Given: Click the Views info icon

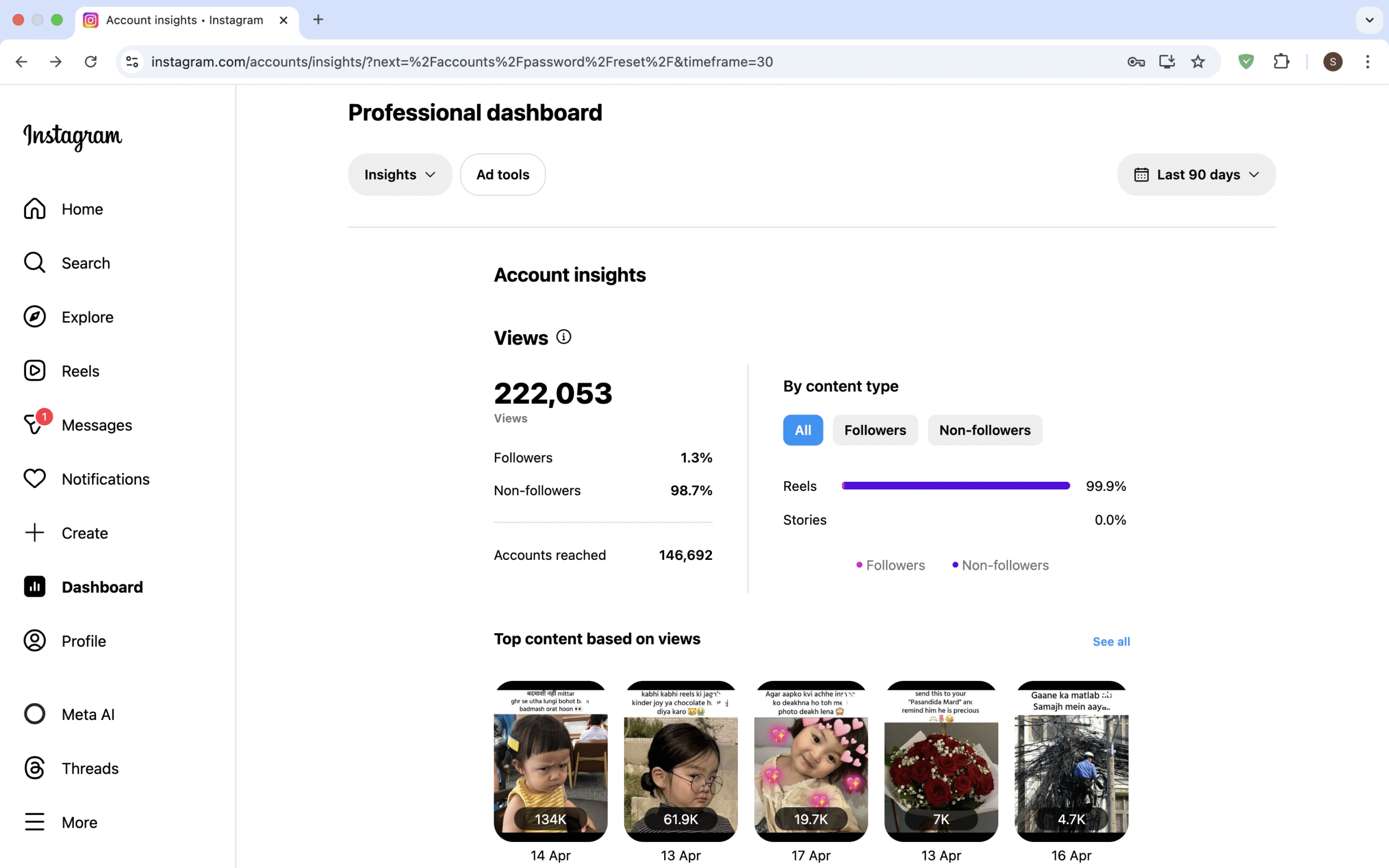Looking at the screenshot, I should [x=564, y=337].
